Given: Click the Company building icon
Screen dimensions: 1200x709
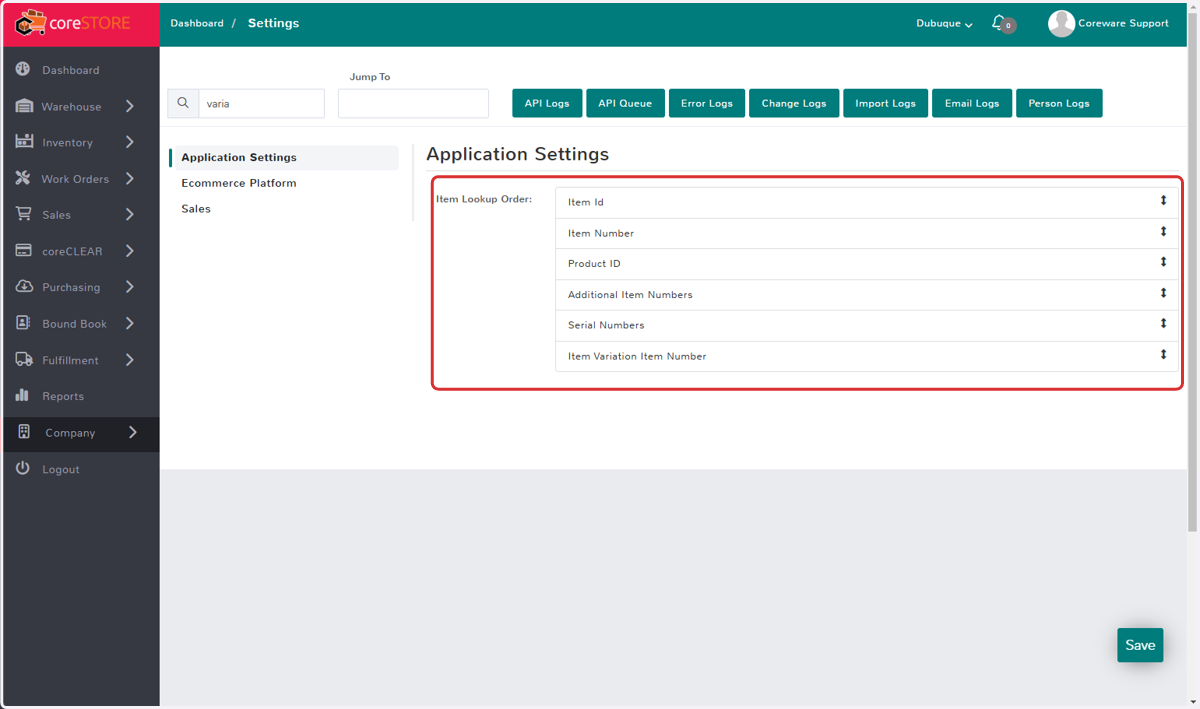Looking at the screenshot, I should coord(25,432).
